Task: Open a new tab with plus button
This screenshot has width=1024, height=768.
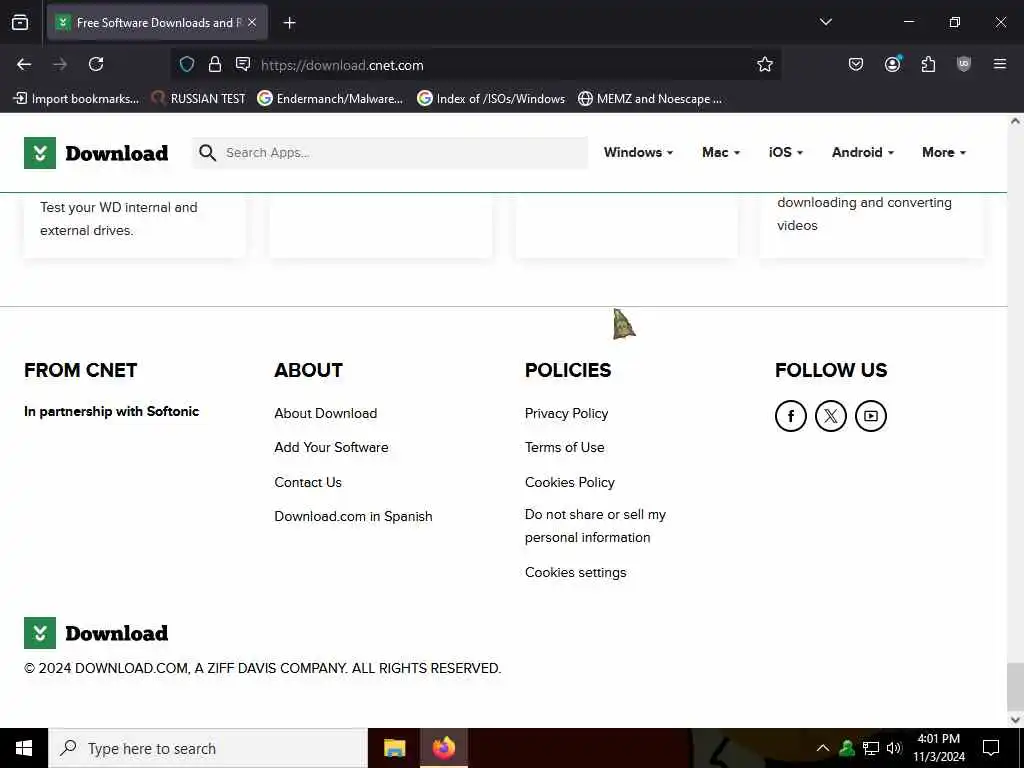Action: tap(289, 23)
